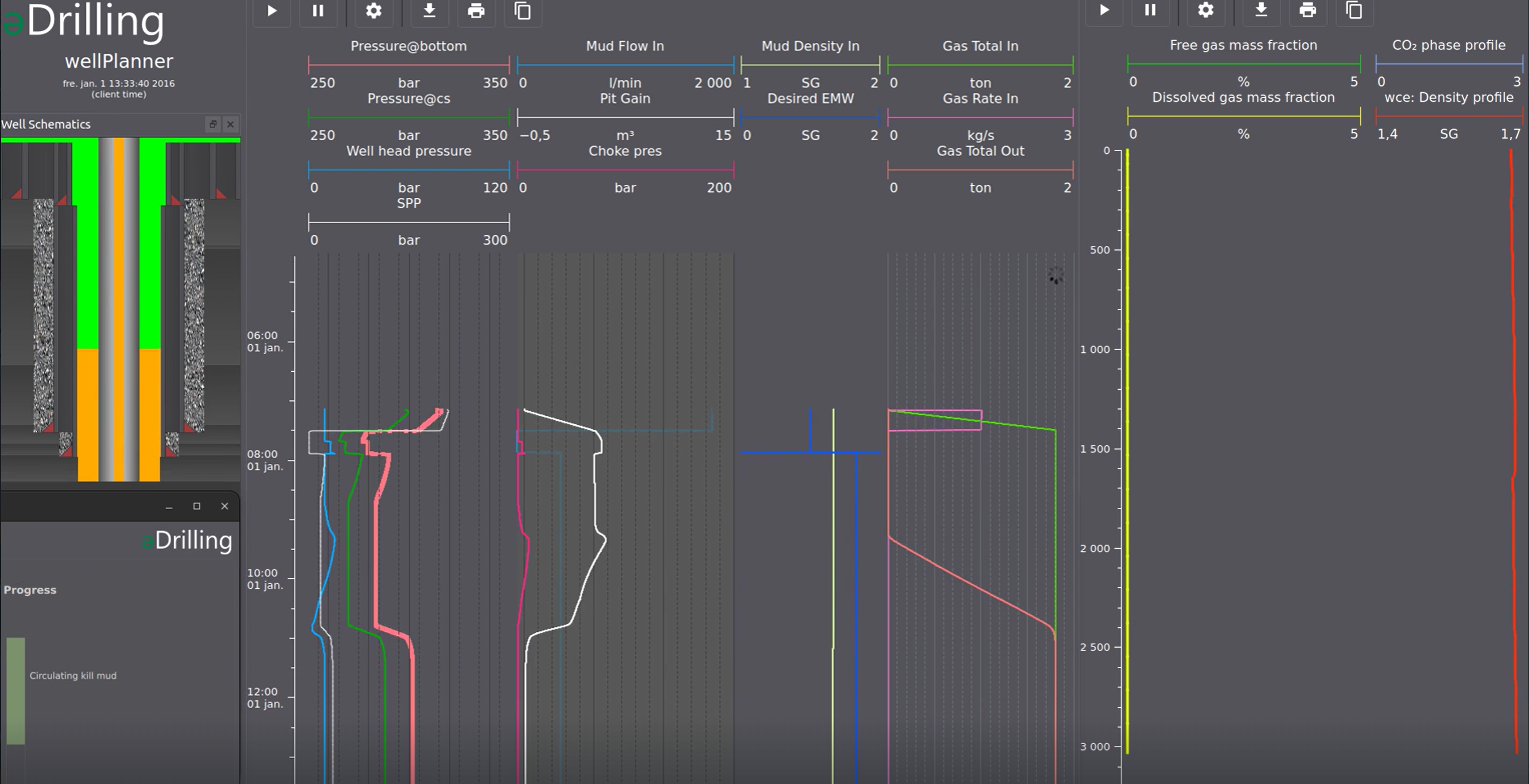Click the Gas Total In scale bar
This screenshot has width=1529, height=784.
(x=980, y=64)
